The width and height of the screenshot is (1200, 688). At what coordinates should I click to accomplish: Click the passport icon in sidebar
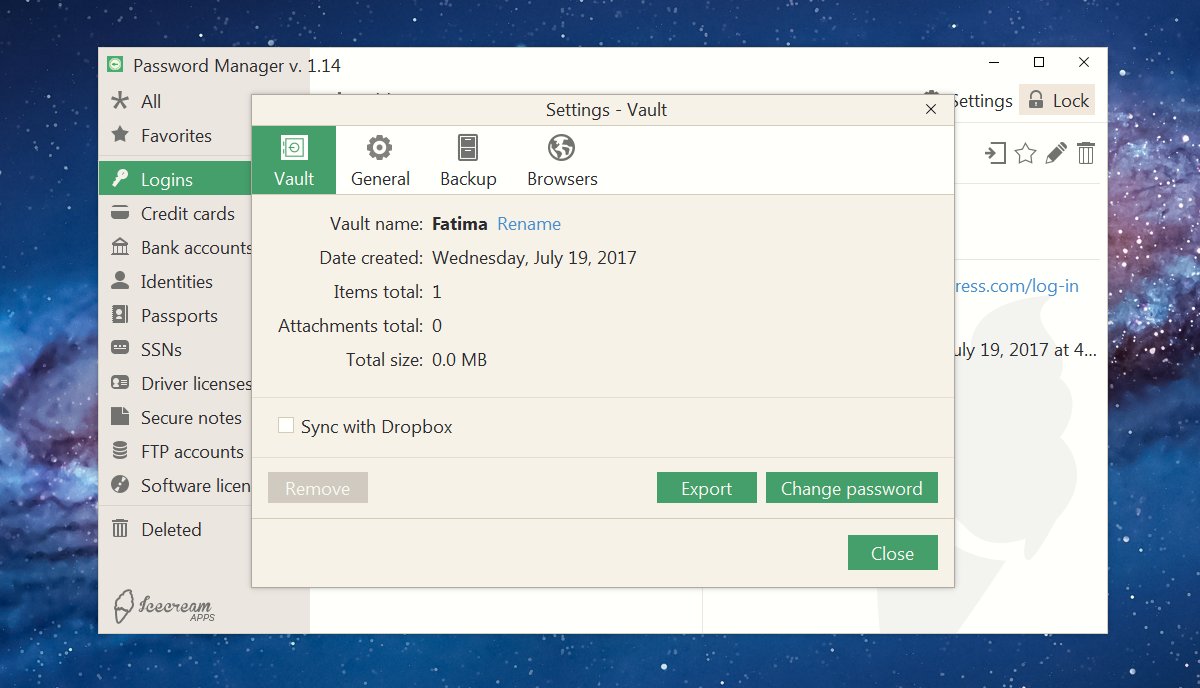click(120, 314)
